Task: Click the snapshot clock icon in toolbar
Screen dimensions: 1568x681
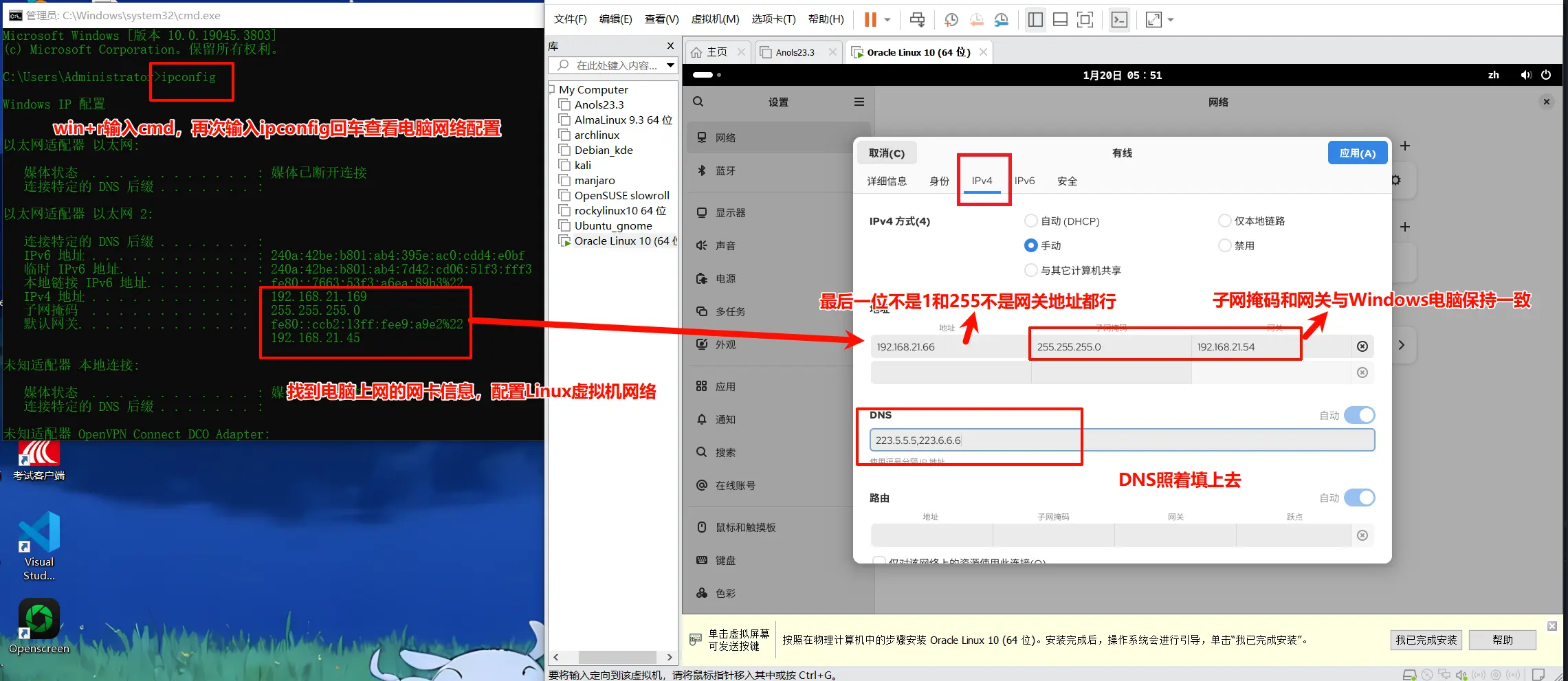Action: point(951,20)
